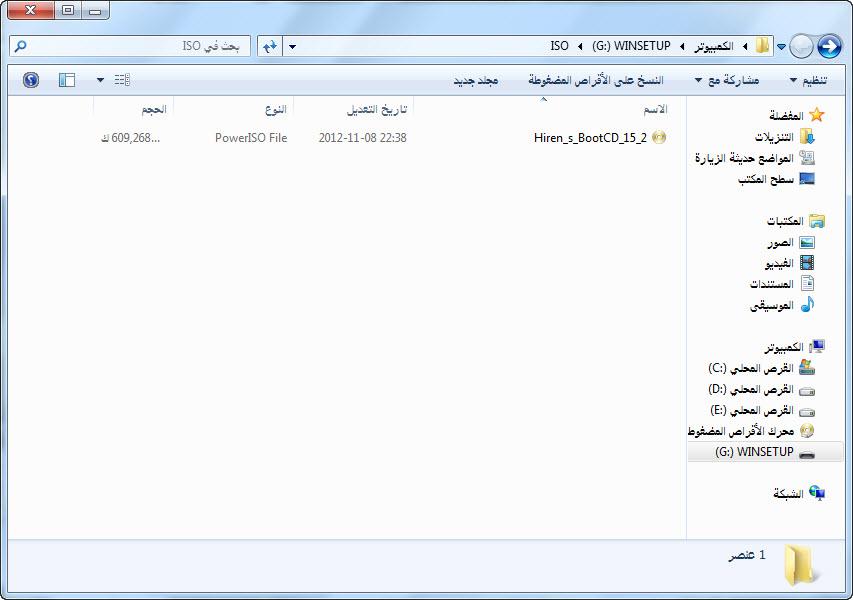
Task: Click the change view icon in toolbar
Action: (x=122, y=80)
